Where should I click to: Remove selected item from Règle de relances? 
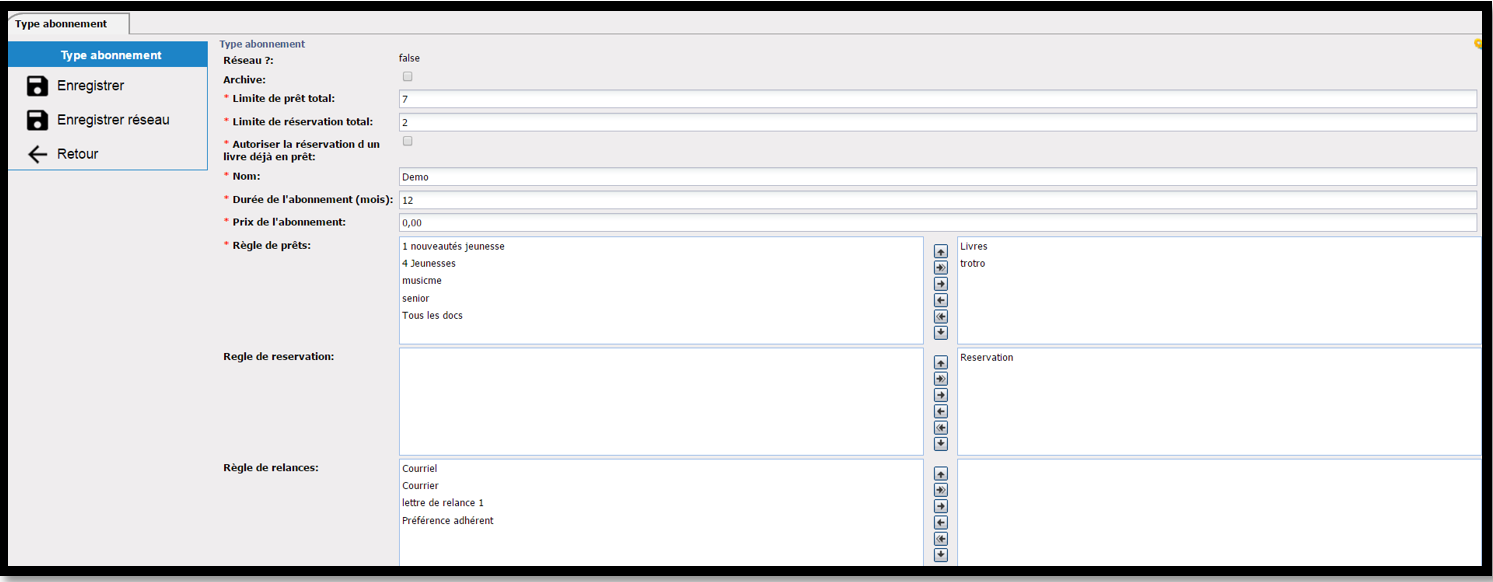[940, 522]
